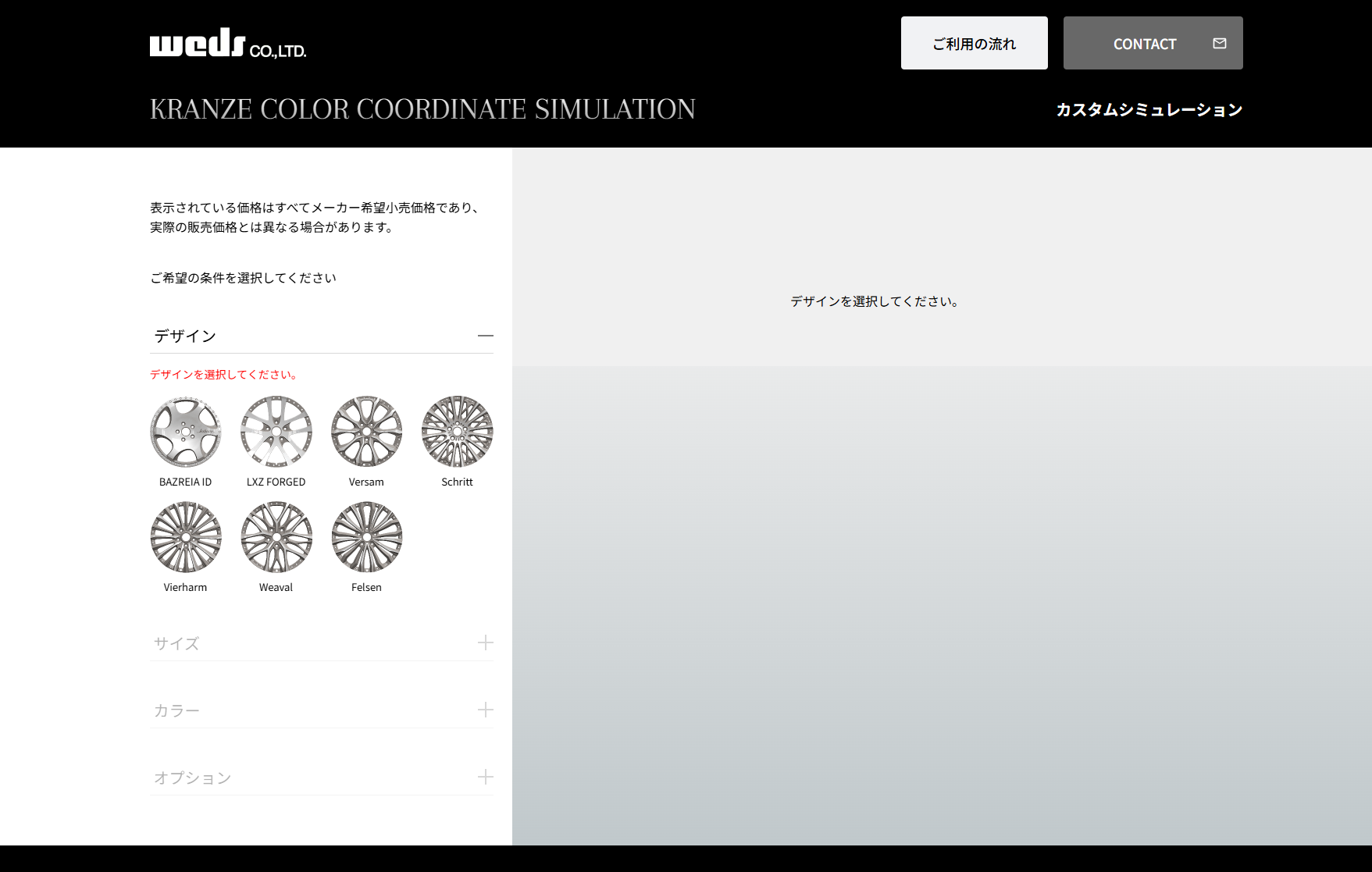The width and height of the screenshot is (1372, 872).
Task: Choose the Vierharm wheel design
Action: [185, 536]
